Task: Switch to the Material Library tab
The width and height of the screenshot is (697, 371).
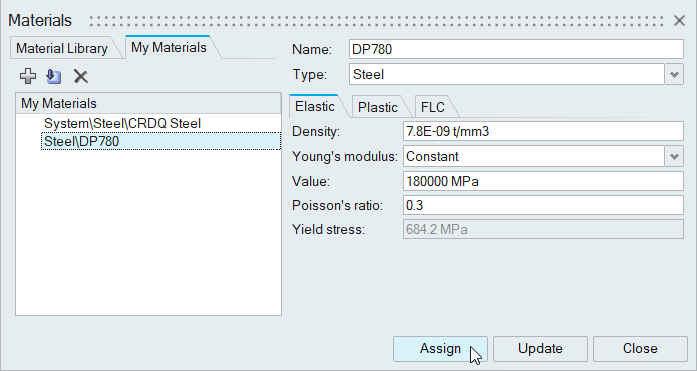Action: [62, 48]
